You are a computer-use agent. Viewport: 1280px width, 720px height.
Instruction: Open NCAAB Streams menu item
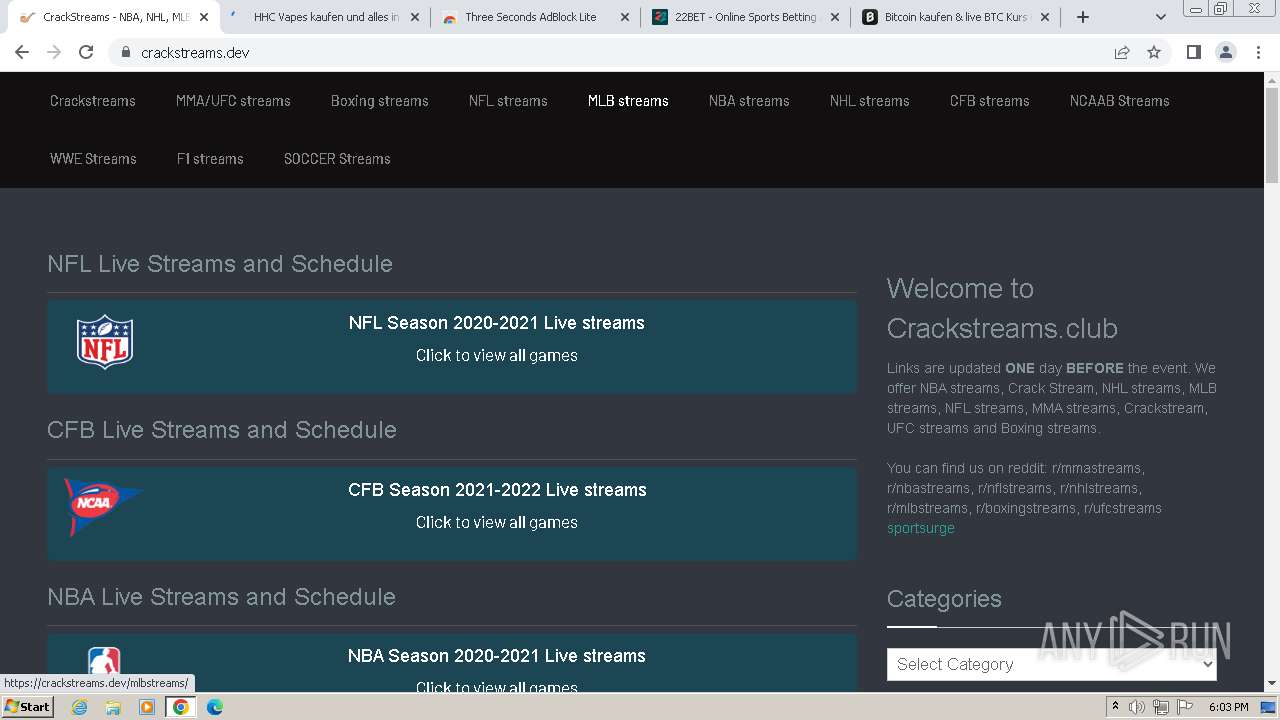(1120, 101)
